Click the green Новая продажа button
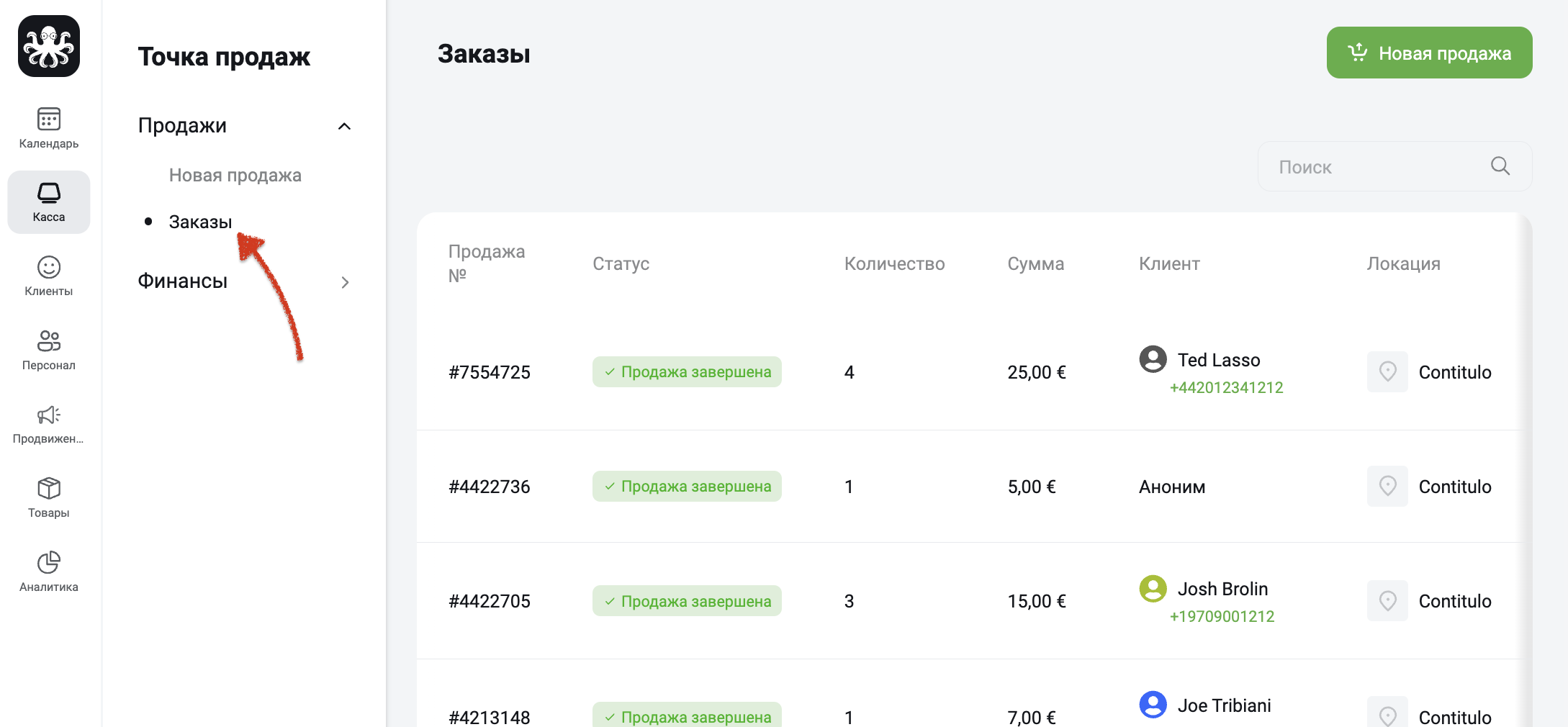The image size is (1568, 727). pyautogui.click(x=1429, y=53)
